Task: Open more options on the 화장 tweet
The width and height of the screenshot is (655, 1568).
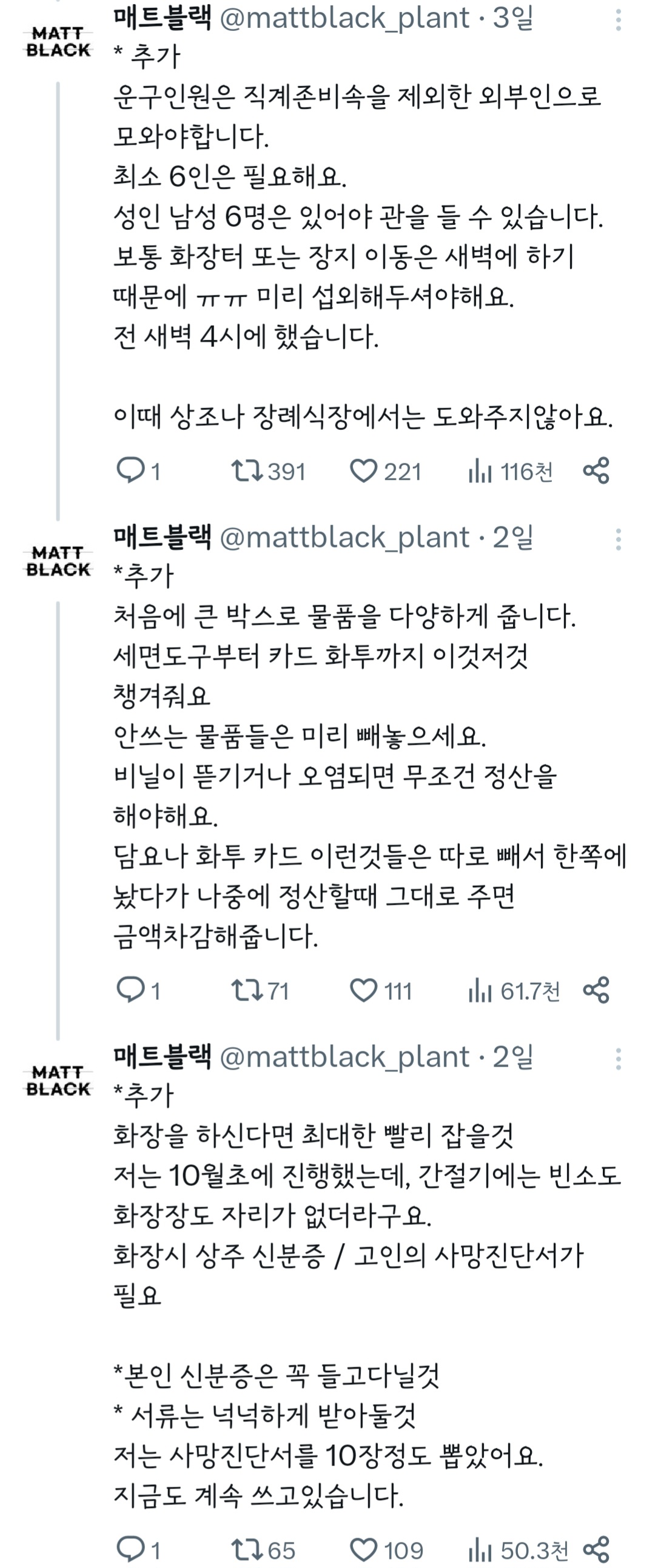Action: [x=619, y=1059]
